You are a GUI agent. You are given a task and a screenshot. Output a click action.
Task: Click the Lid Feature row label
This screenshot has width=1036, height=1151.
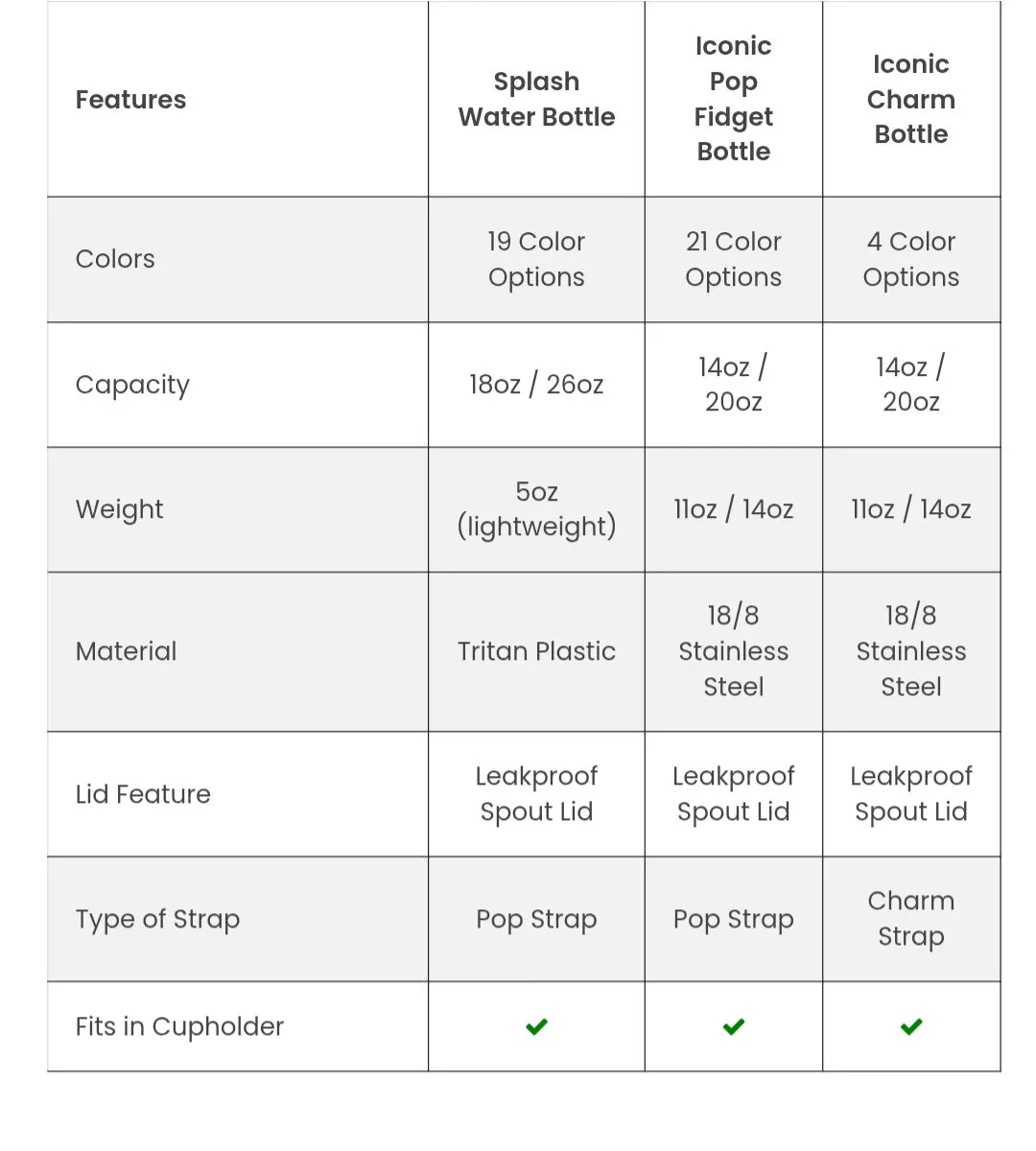coord(143,794)
